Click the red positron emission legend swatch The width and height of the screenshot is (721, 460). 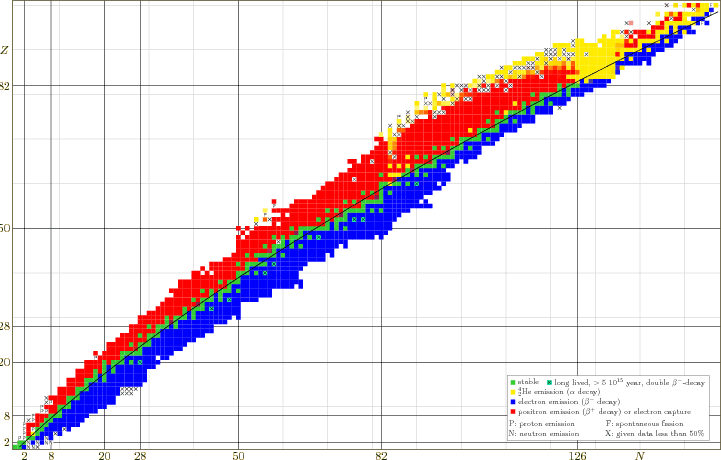tap(513, 412)
